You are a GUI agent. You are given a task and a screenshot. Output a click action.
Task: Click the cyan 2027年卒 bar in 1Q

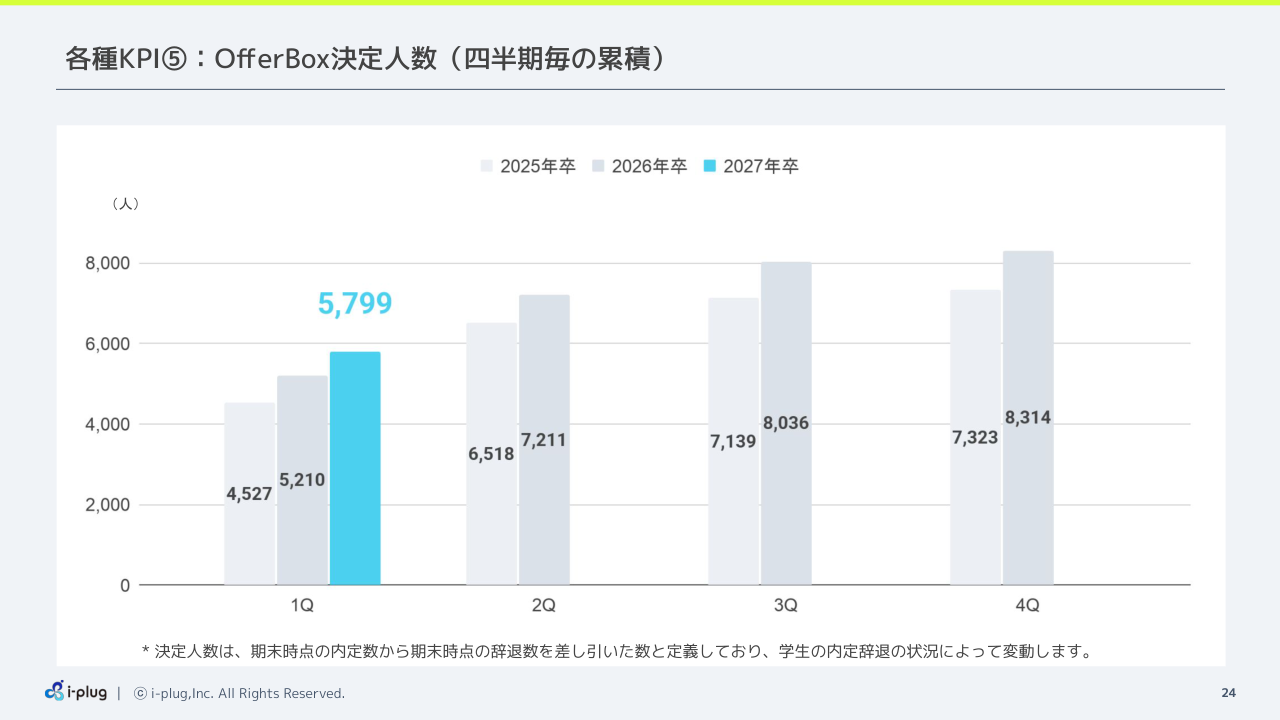click(355, 468)
